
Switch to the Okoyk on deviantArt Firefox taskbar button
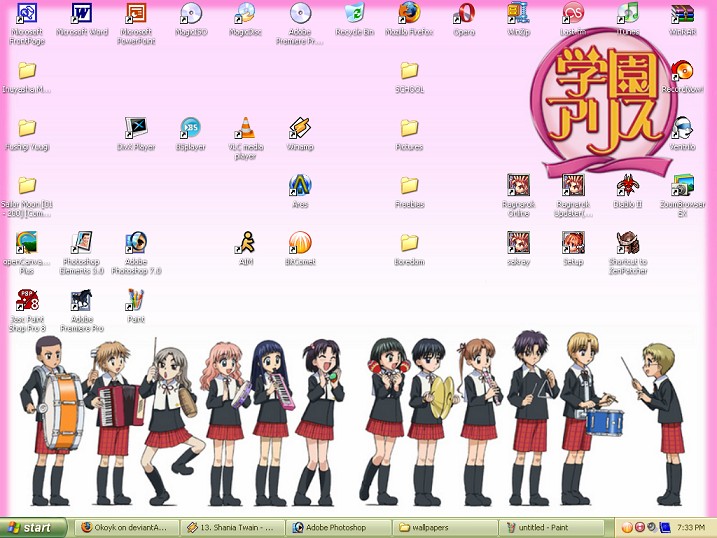pyautogui.click(x=126, y=528)
